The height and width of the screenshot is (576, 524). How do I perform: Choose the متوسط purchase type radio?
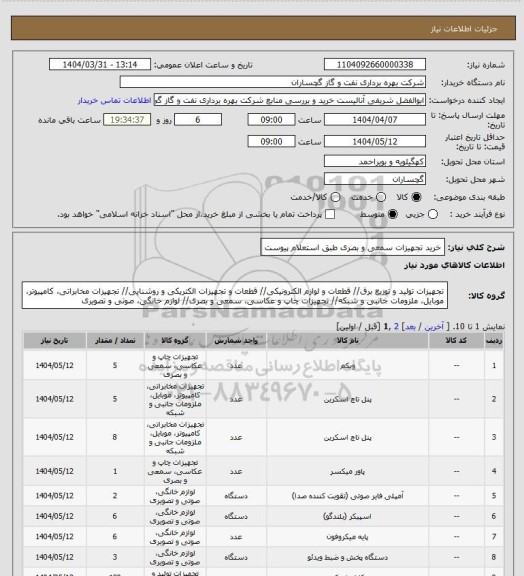pyautogui.click(x=393, y=214)
